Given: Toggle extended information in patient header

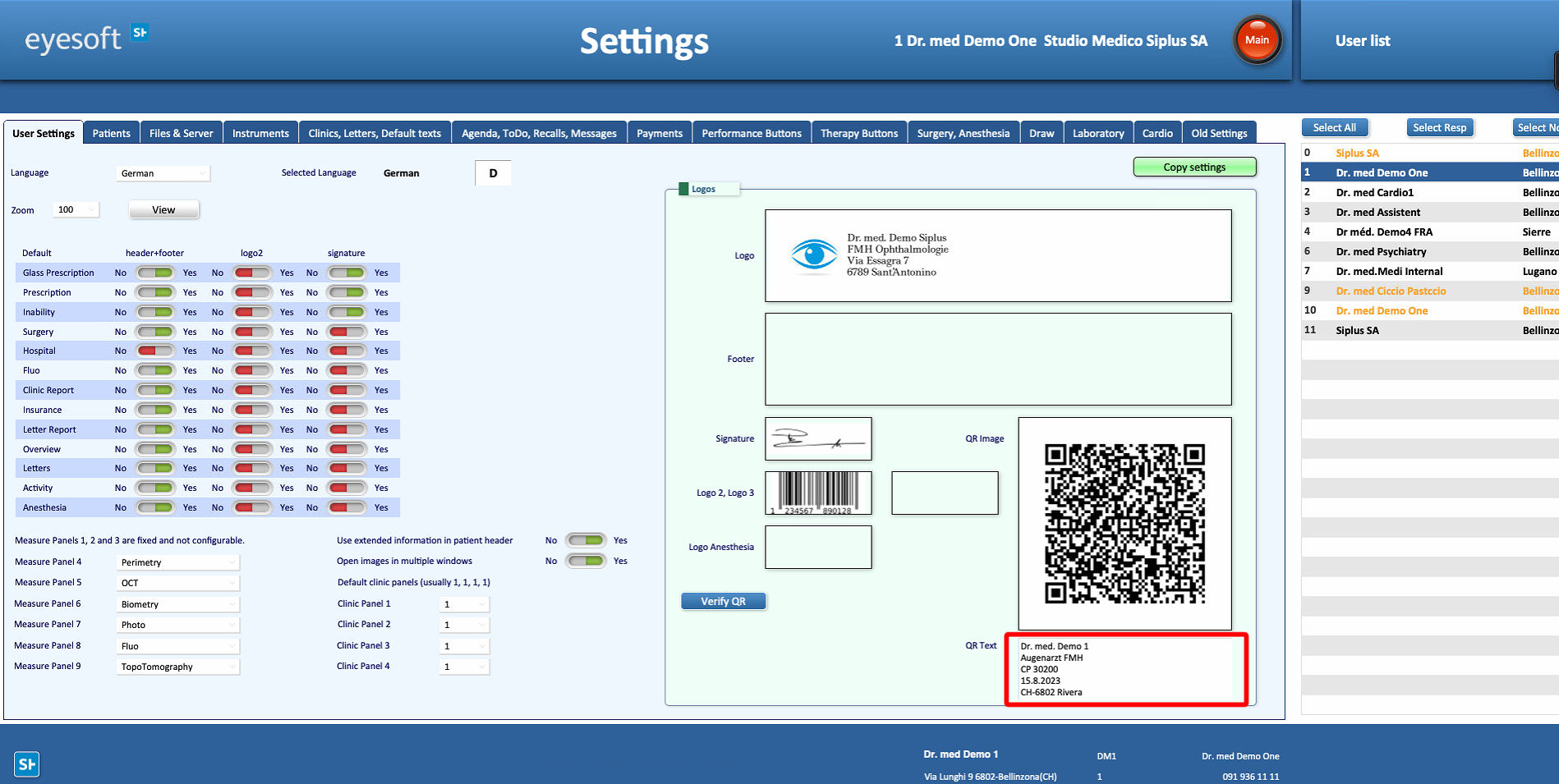Looking at the screenshot, I should click(586, 540).
